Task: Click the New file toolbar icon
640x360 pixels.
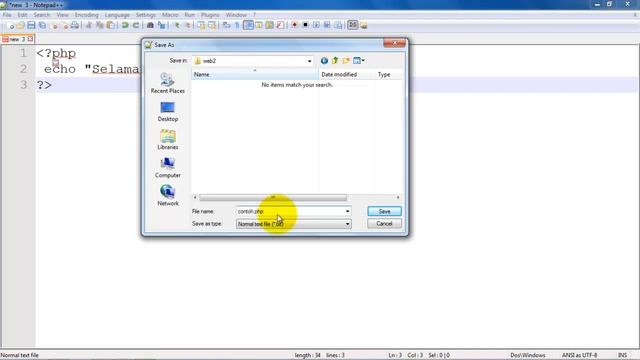Action: point(11,25)
